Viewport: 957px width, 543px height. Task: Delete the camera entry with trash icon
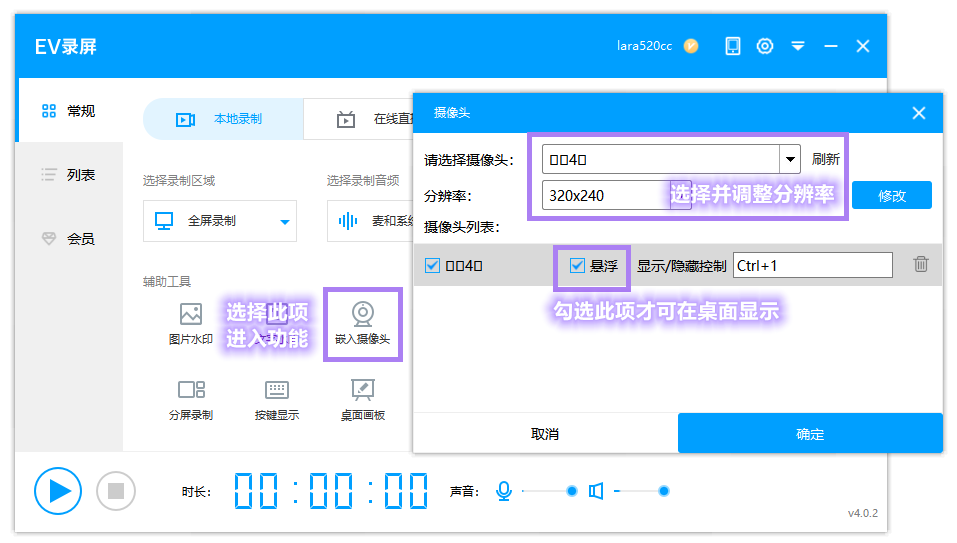click(921, 264)
